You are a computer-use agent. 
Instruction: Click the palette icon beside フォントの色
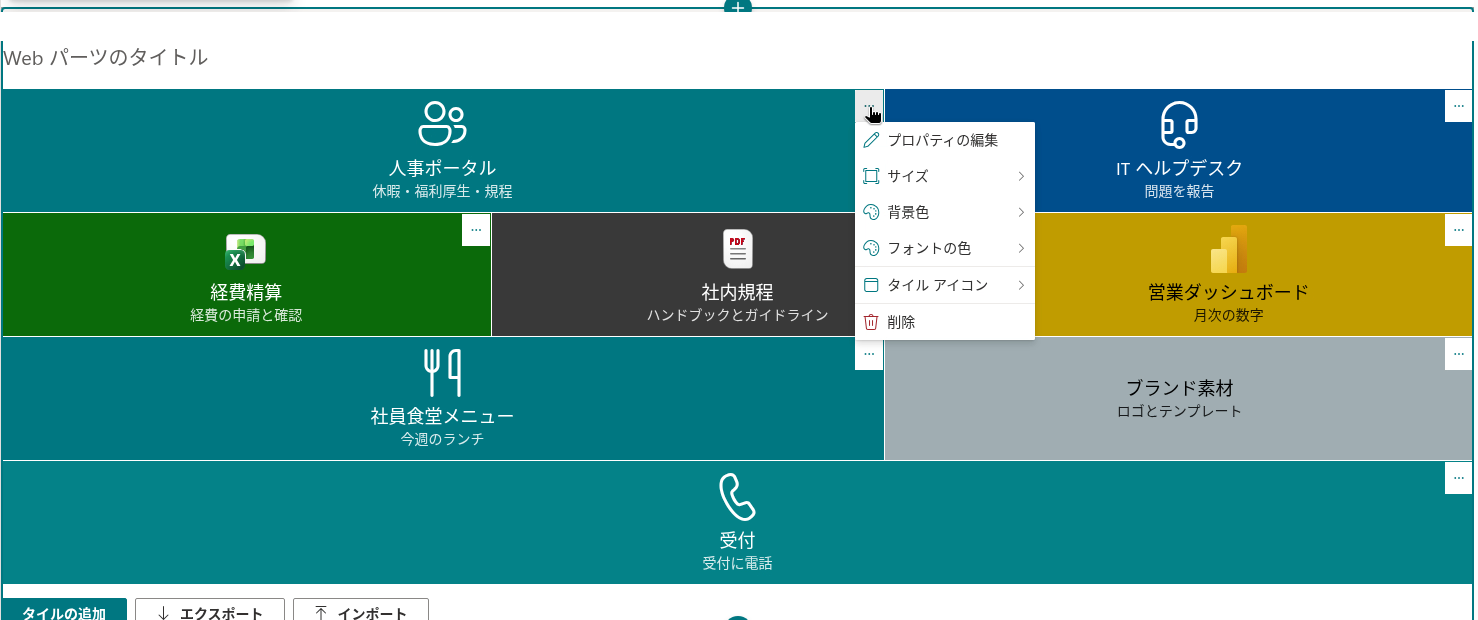(x=871, y=248)
